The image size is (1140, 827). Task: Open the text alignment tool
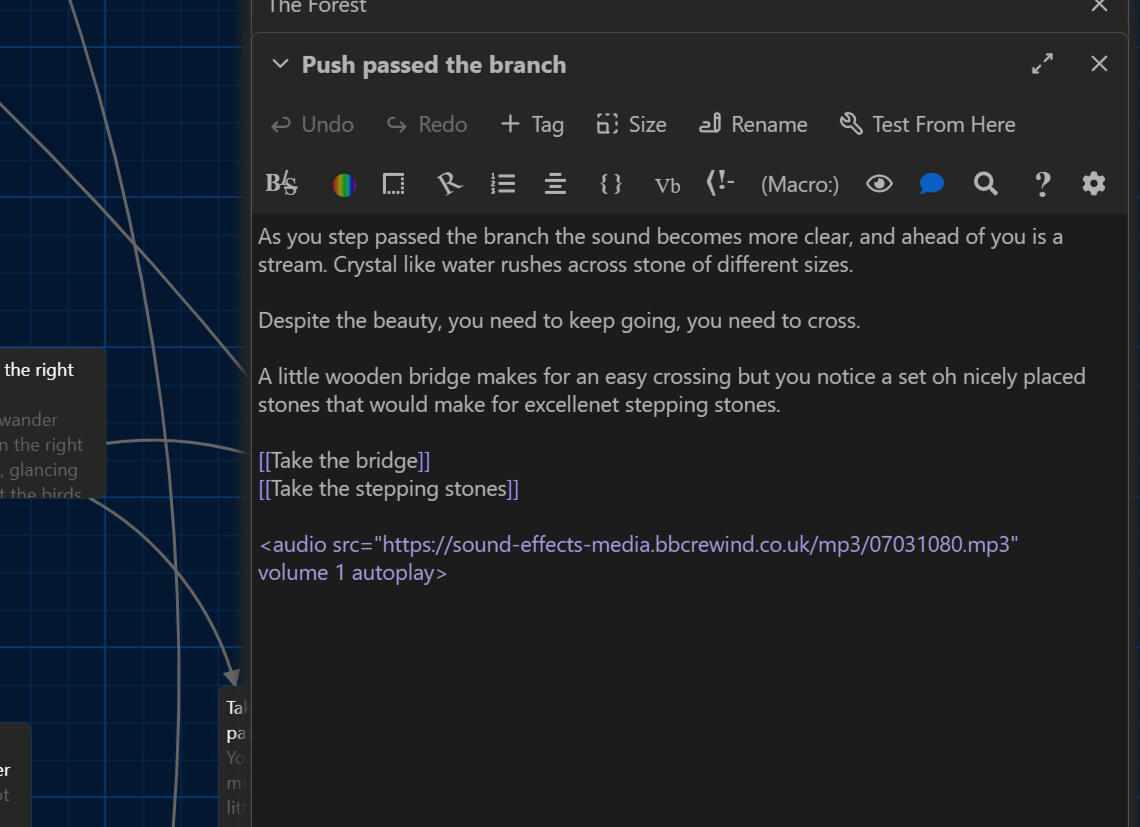(555, 184)
